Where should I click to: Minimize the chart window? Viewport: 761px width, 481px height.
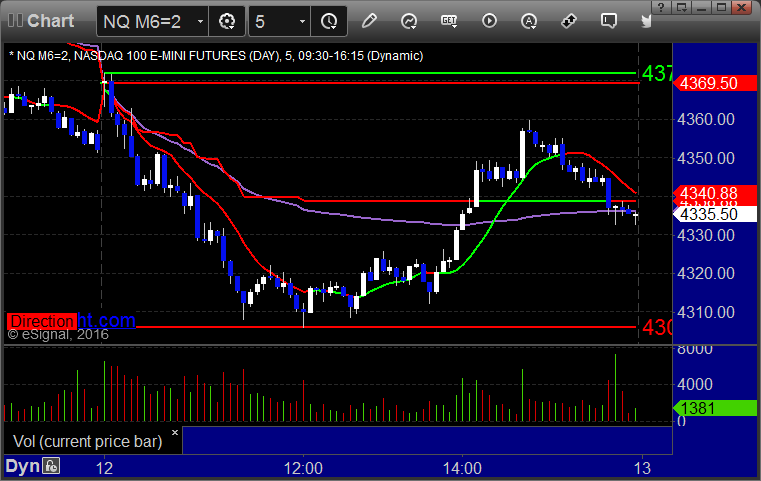tap(701, 7)
